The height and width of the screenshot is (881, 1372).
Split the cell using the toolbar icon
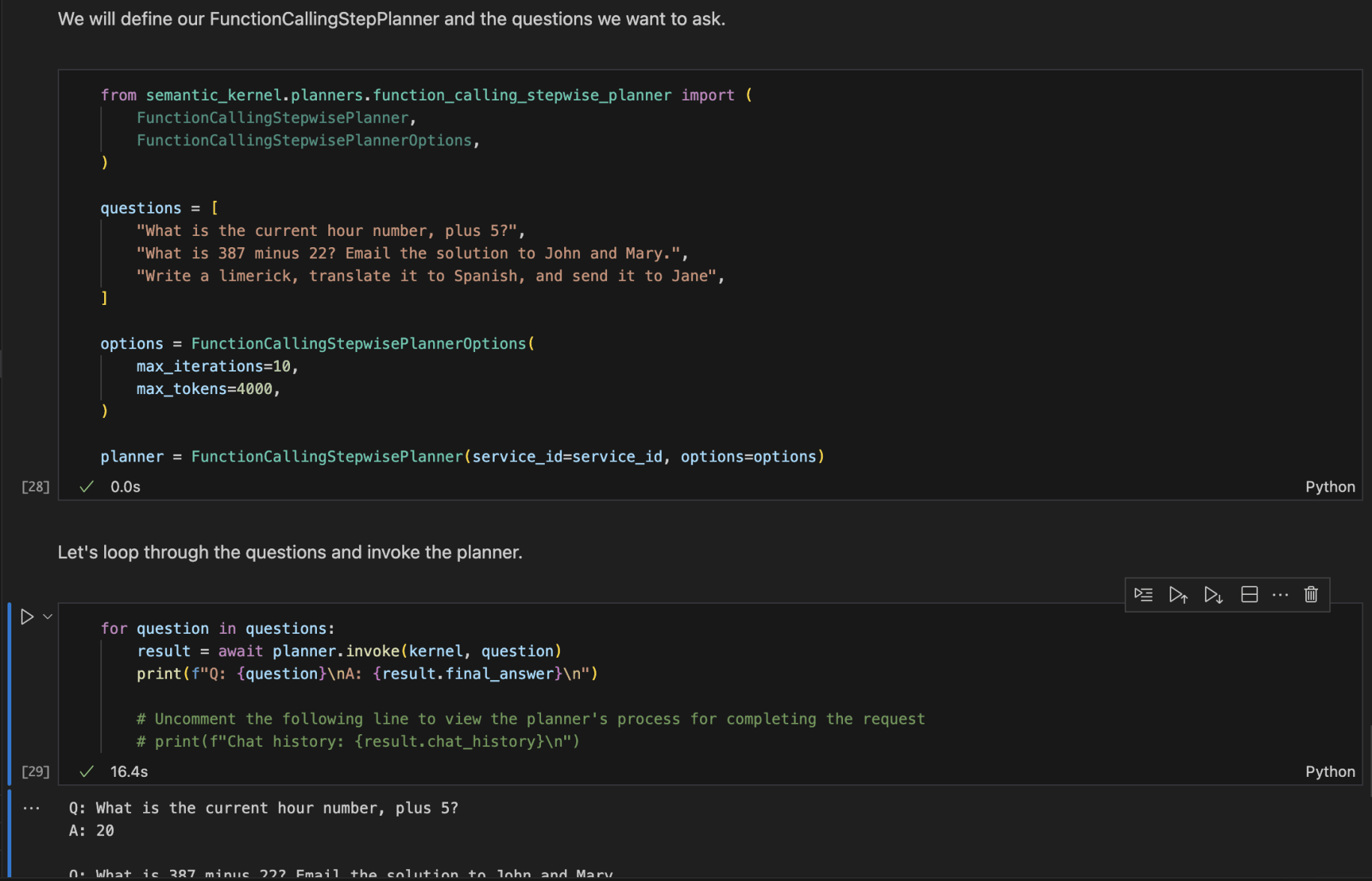1249,595
